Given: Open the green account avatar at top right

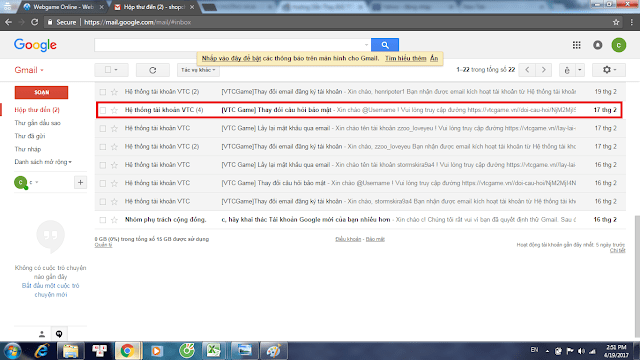Looking at the screenshot, I should coord(618,45).
